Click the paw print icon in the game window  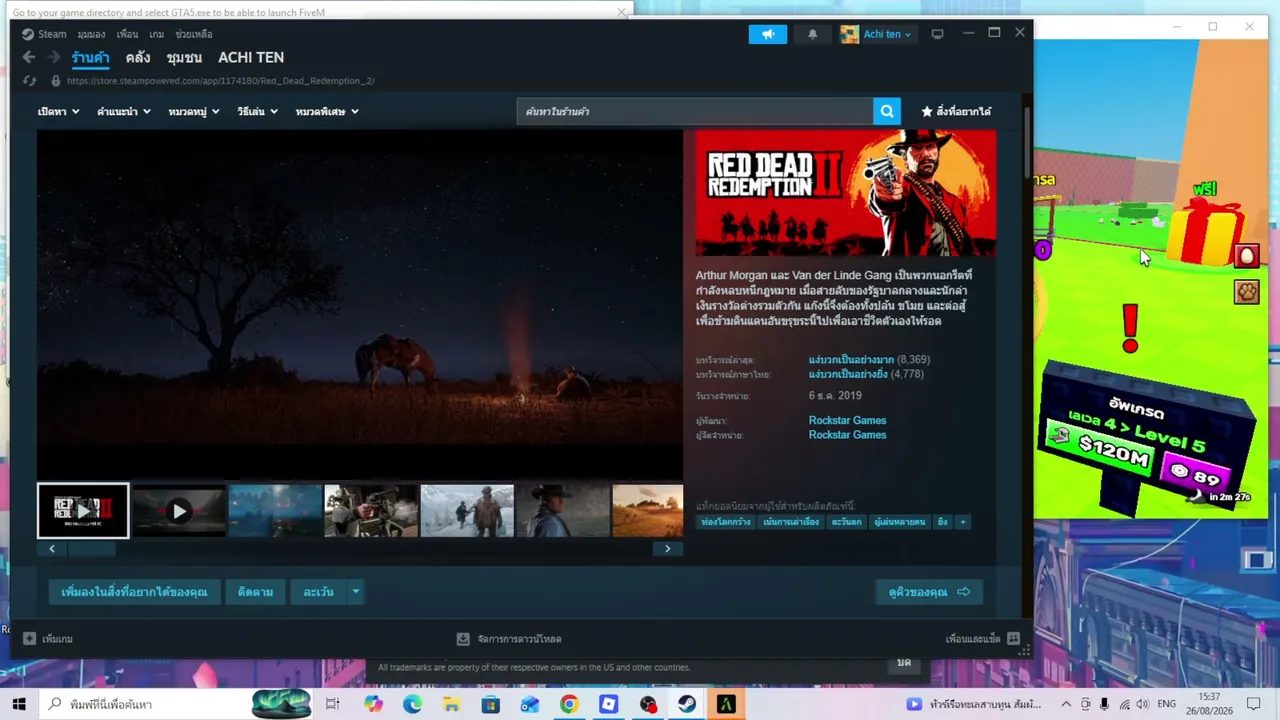coord(1246,291)
